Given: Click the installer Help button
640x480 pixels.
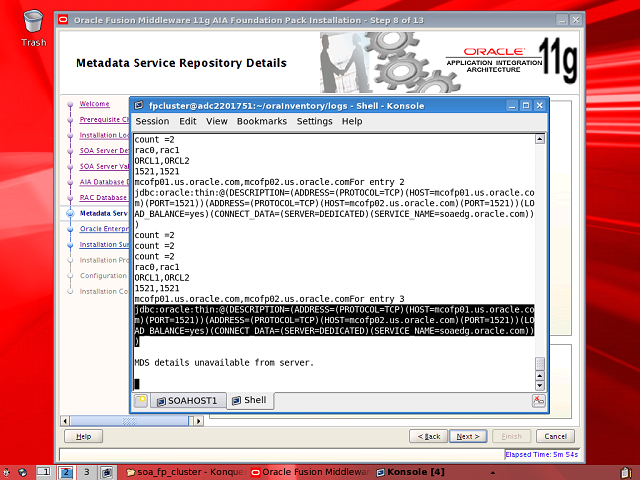Looking at the screenshot, I should point(83,436).
